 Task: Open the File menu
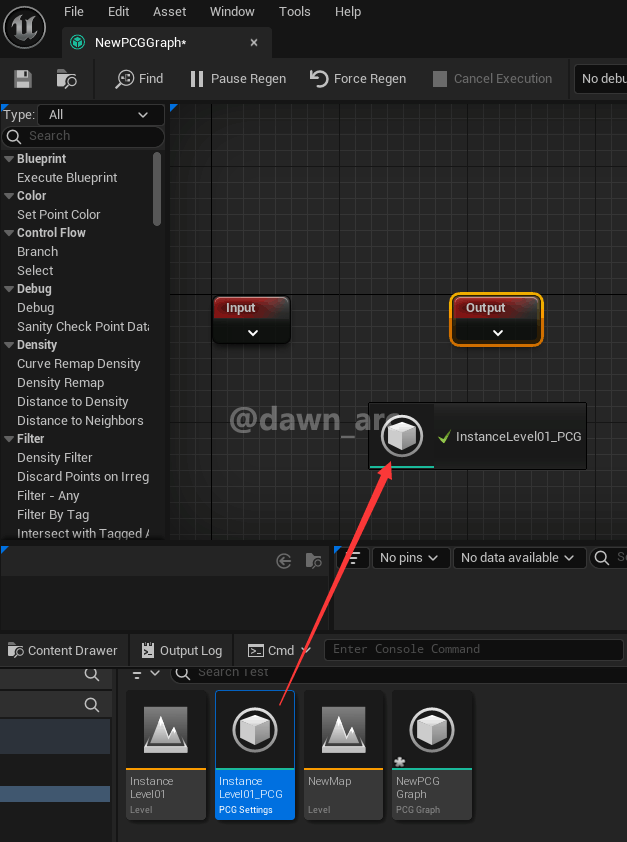pos(74,12)
